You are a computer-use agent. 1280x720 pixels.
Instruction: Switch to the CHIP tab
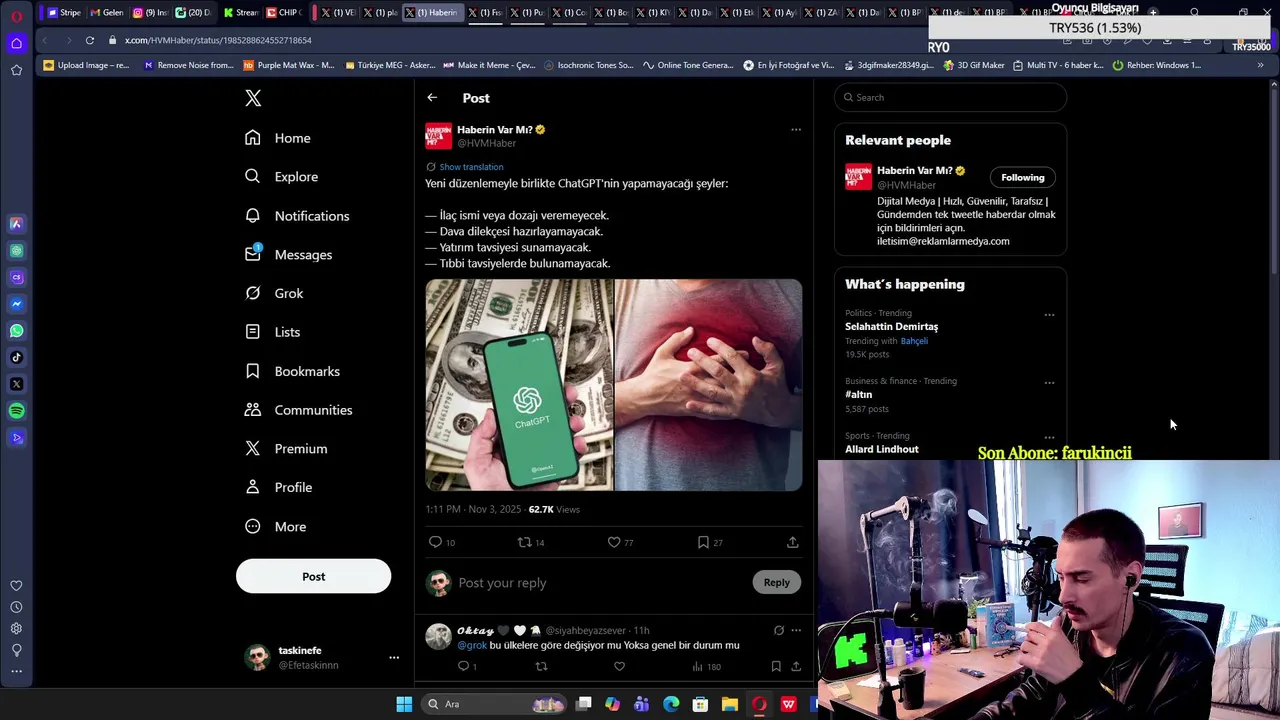click(283, 12)
